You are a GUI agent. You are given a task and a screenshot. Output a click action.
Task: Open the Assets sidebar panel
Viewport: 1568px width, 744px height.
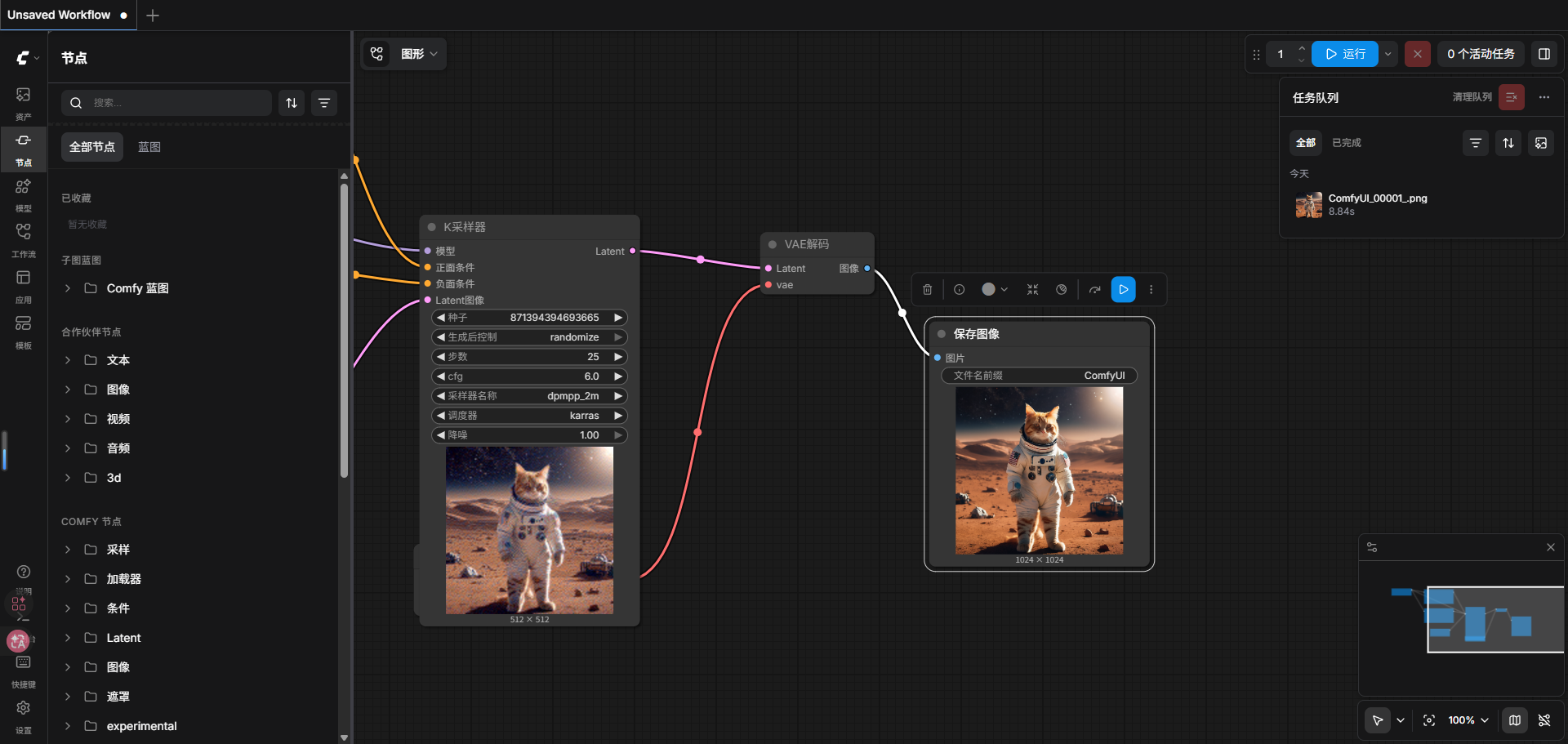(x=24, y=102)
